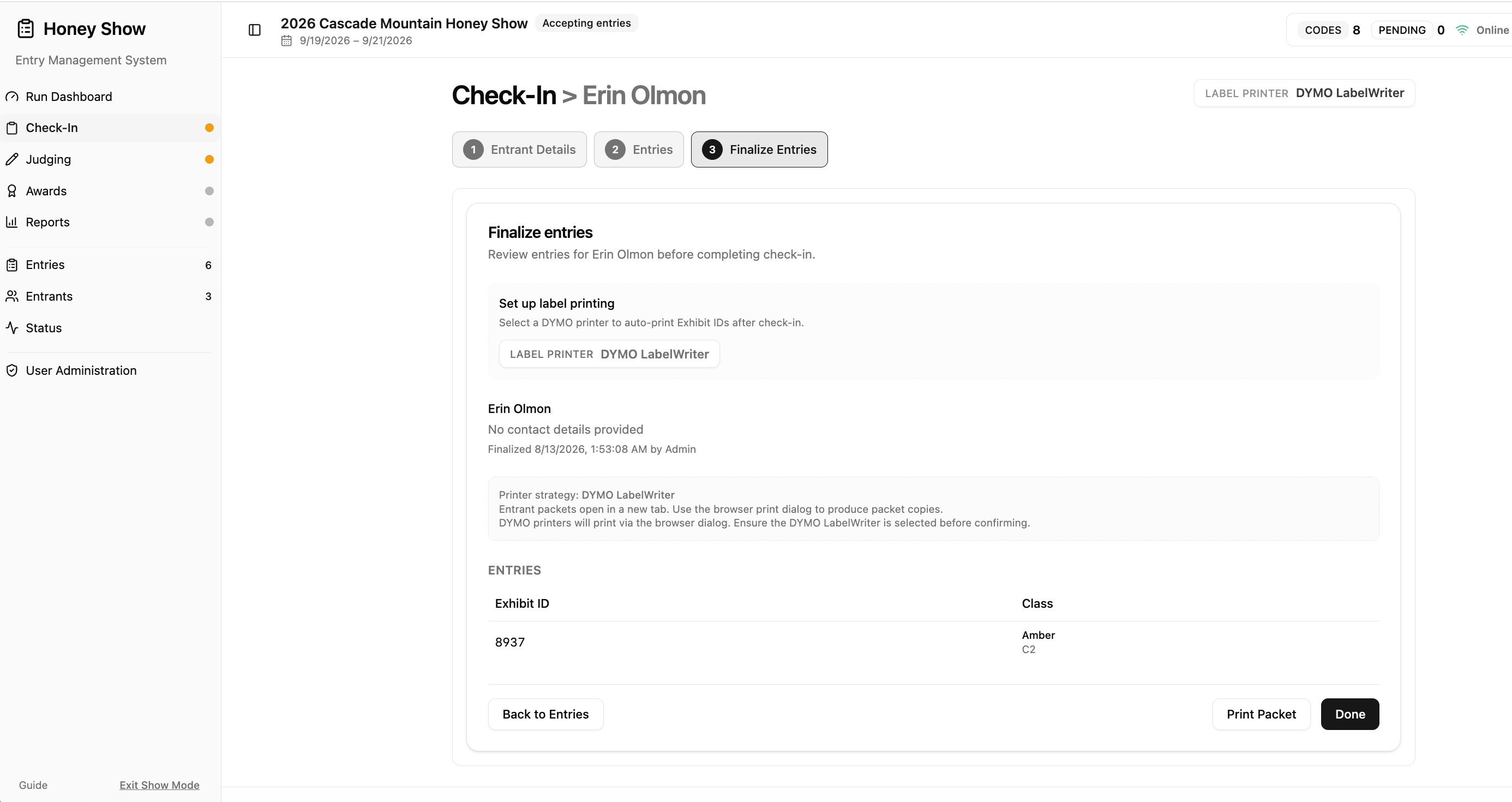Click Back to Entries button
Screen dimensions: 1512x802
tap(545, 714)
